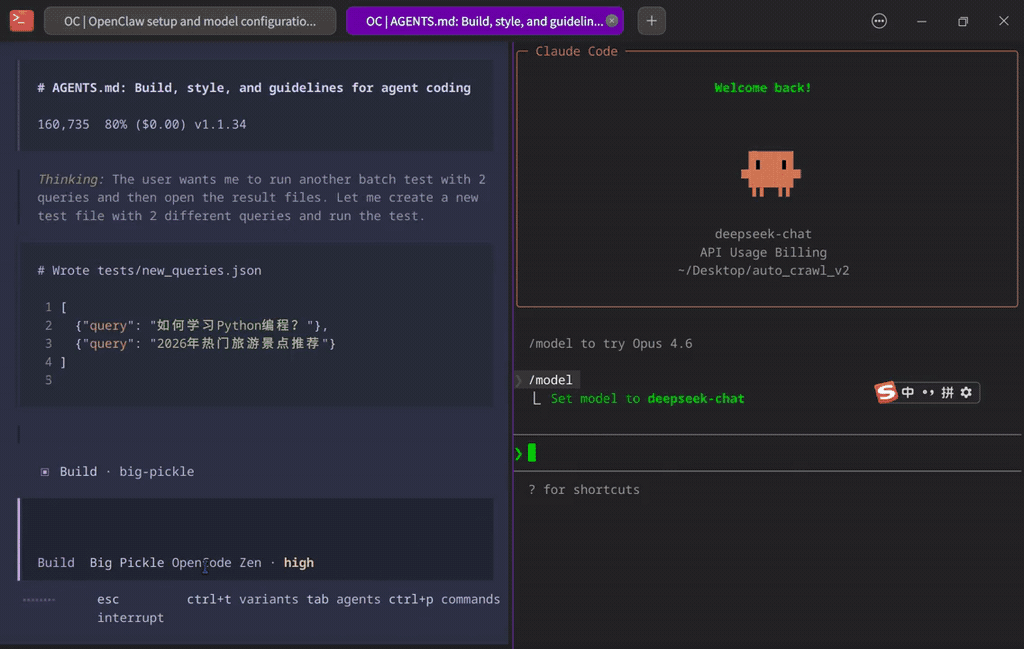Click the pinyin 拼 mode icon
This screenshot has height=649, width=1024.
coord(948,392)
